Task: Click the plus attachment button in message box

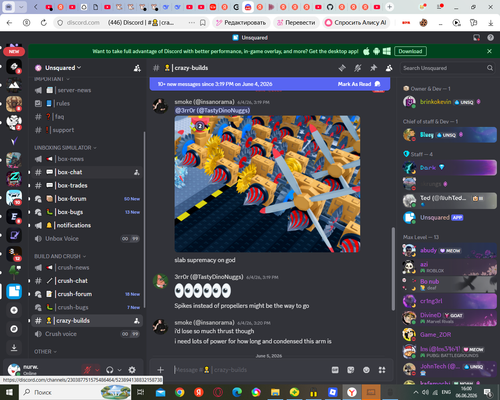Action: coord(160,370)
